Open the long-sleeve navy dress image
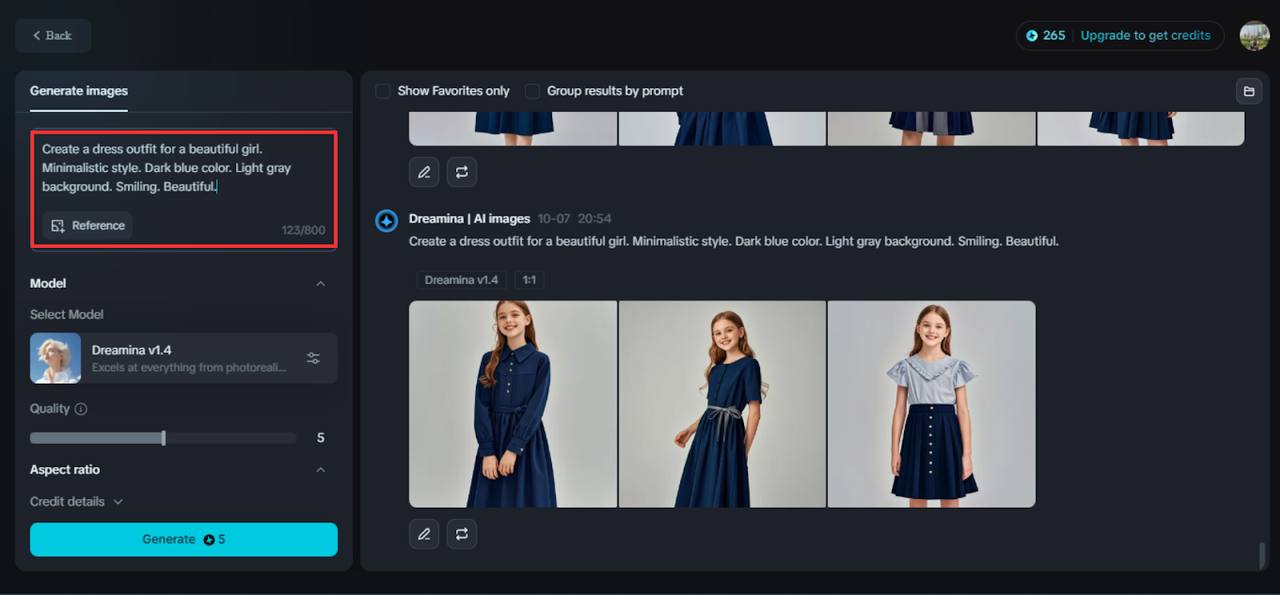 [x=513, y=404]
